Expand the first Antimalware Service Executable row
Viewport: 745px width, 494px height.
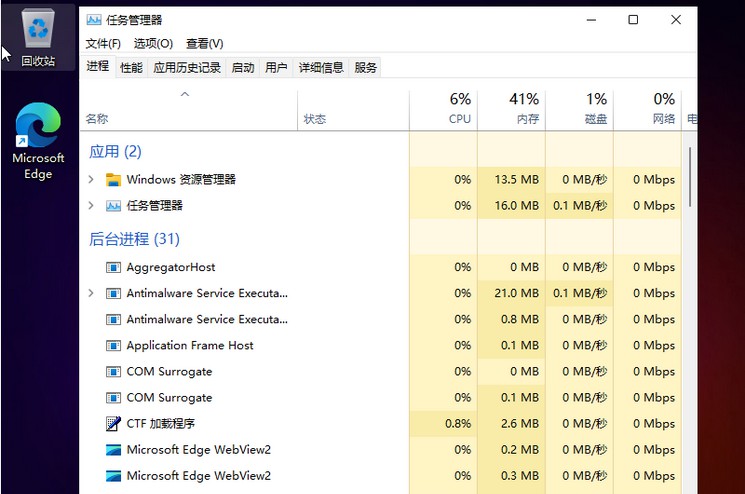[91, 294]
